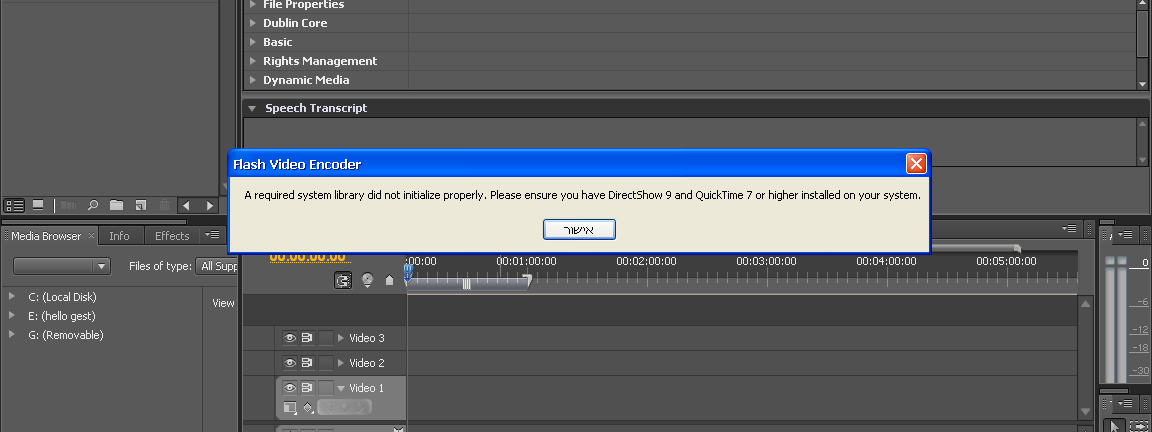Expand E: (hello gest) drive
The height and width of the screenshot is (432, 1152).
12,315
